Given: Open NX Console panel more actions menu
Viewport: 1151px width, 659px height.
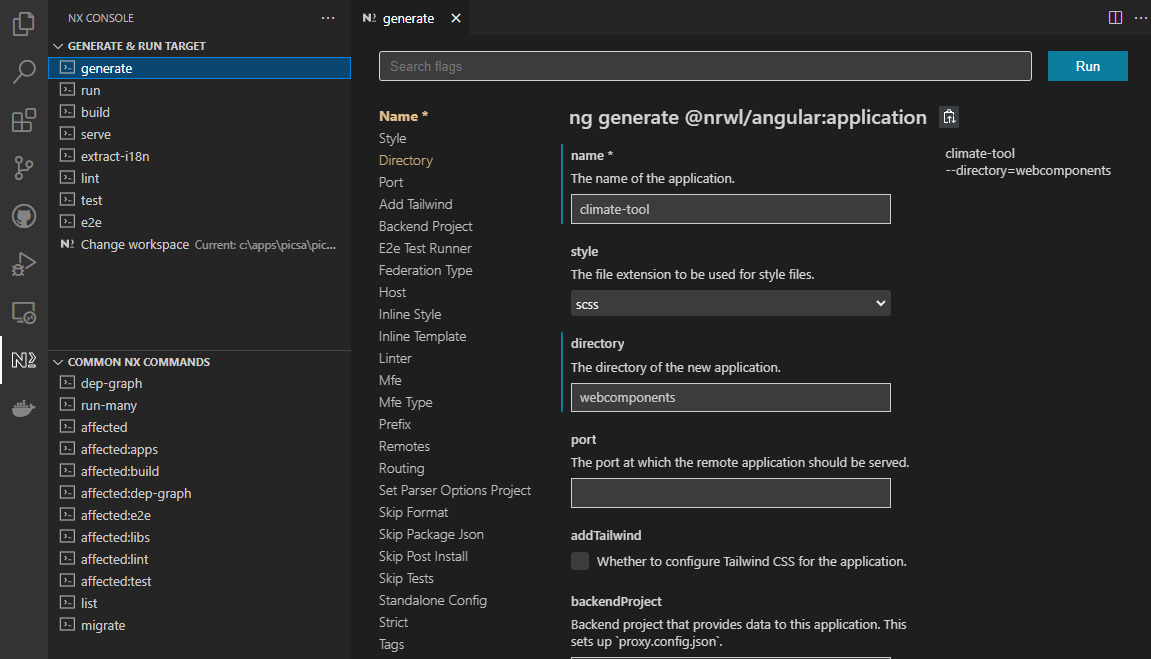Looking at the screenshot, I should tap(328, 18).
